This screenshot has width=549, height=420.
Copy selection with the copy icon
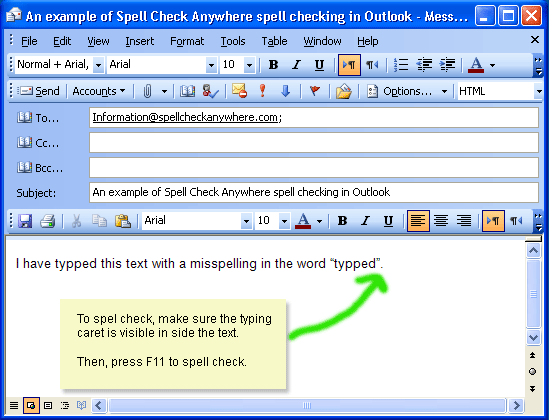[99, 221]
